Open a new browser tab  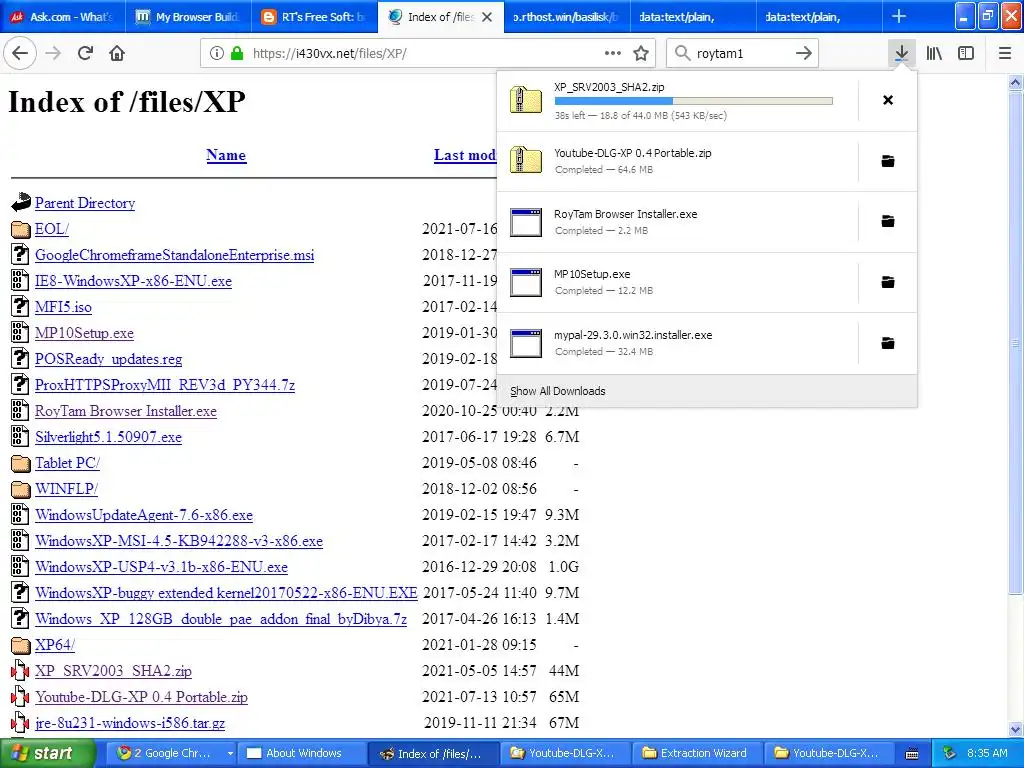[899, 16]
